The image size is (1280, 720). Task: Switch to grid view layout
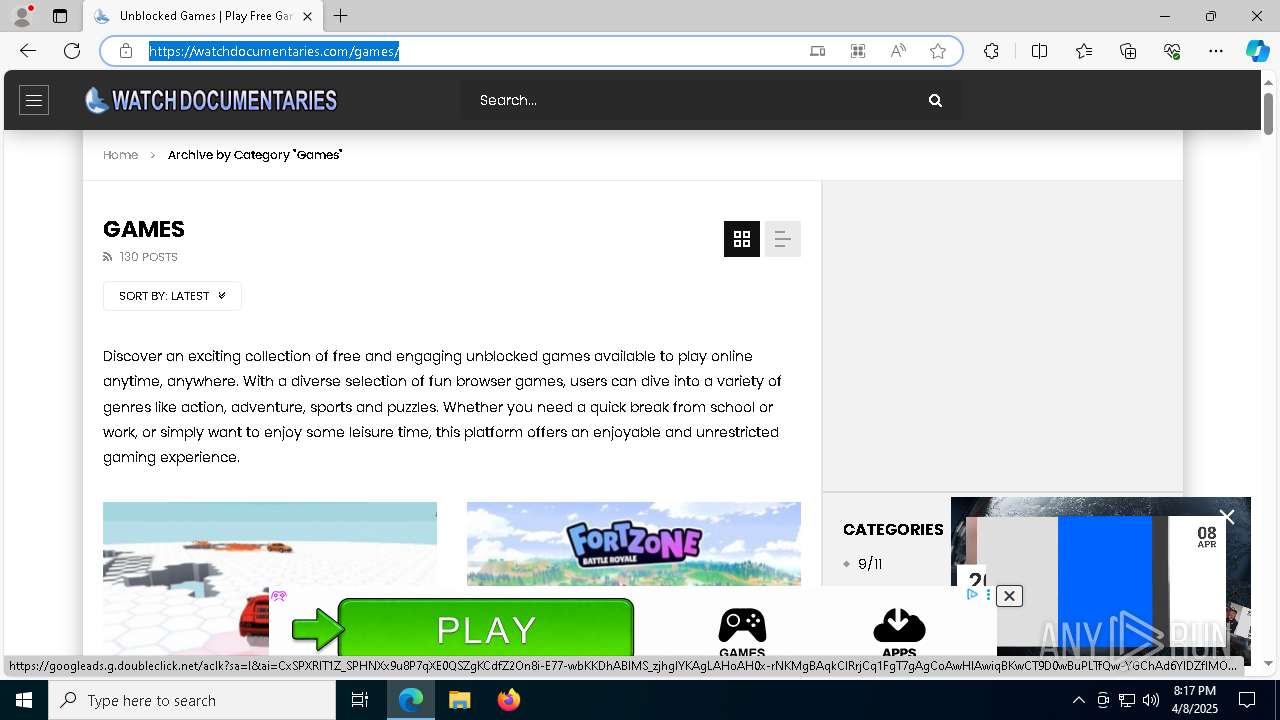click(742, 239)
